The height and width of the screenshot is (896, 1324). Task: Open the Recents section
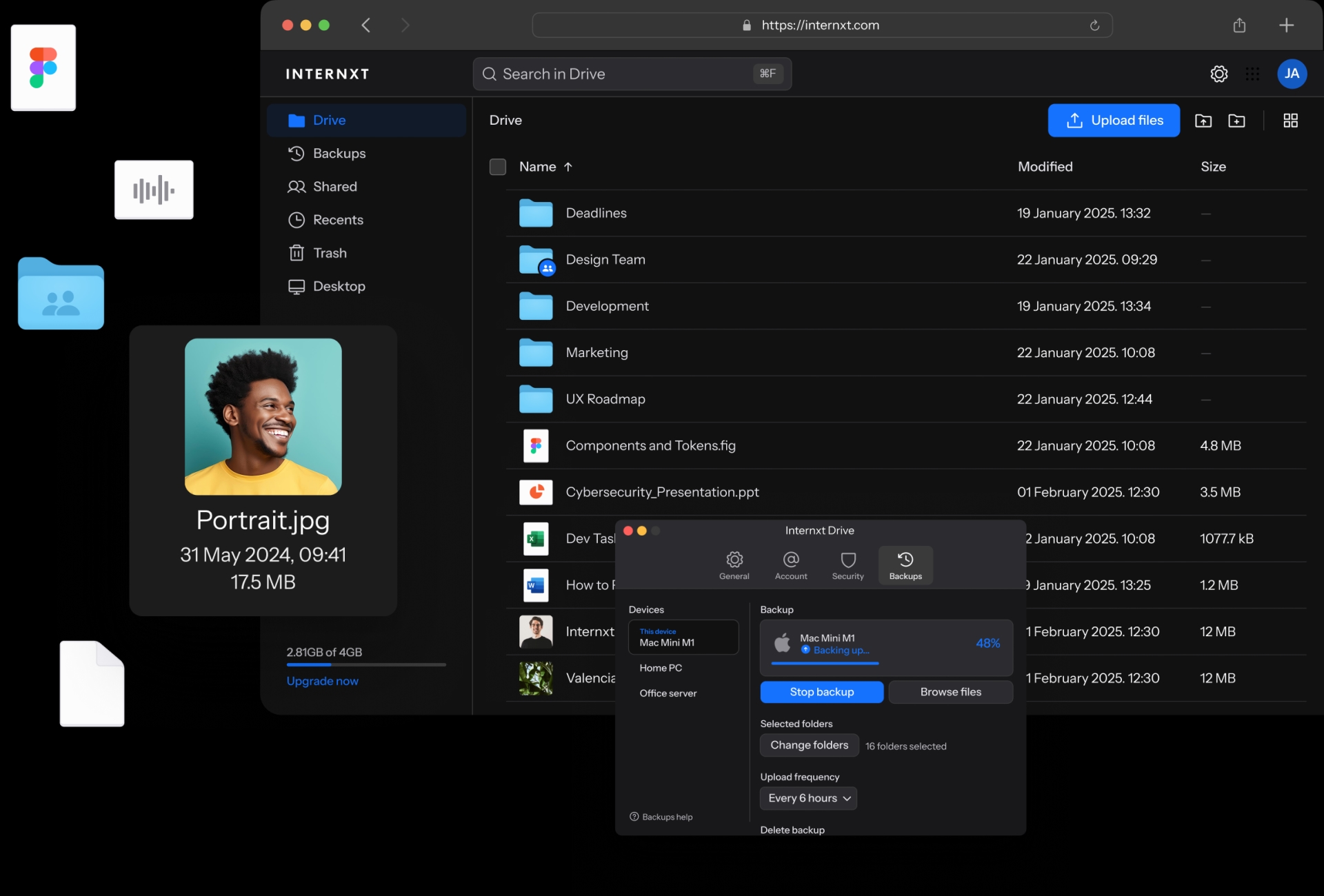point(338,219)
